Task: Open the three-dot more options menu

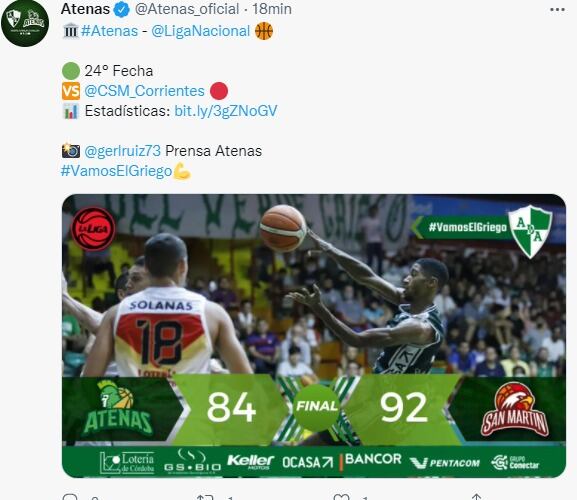Action: point(557,10)
